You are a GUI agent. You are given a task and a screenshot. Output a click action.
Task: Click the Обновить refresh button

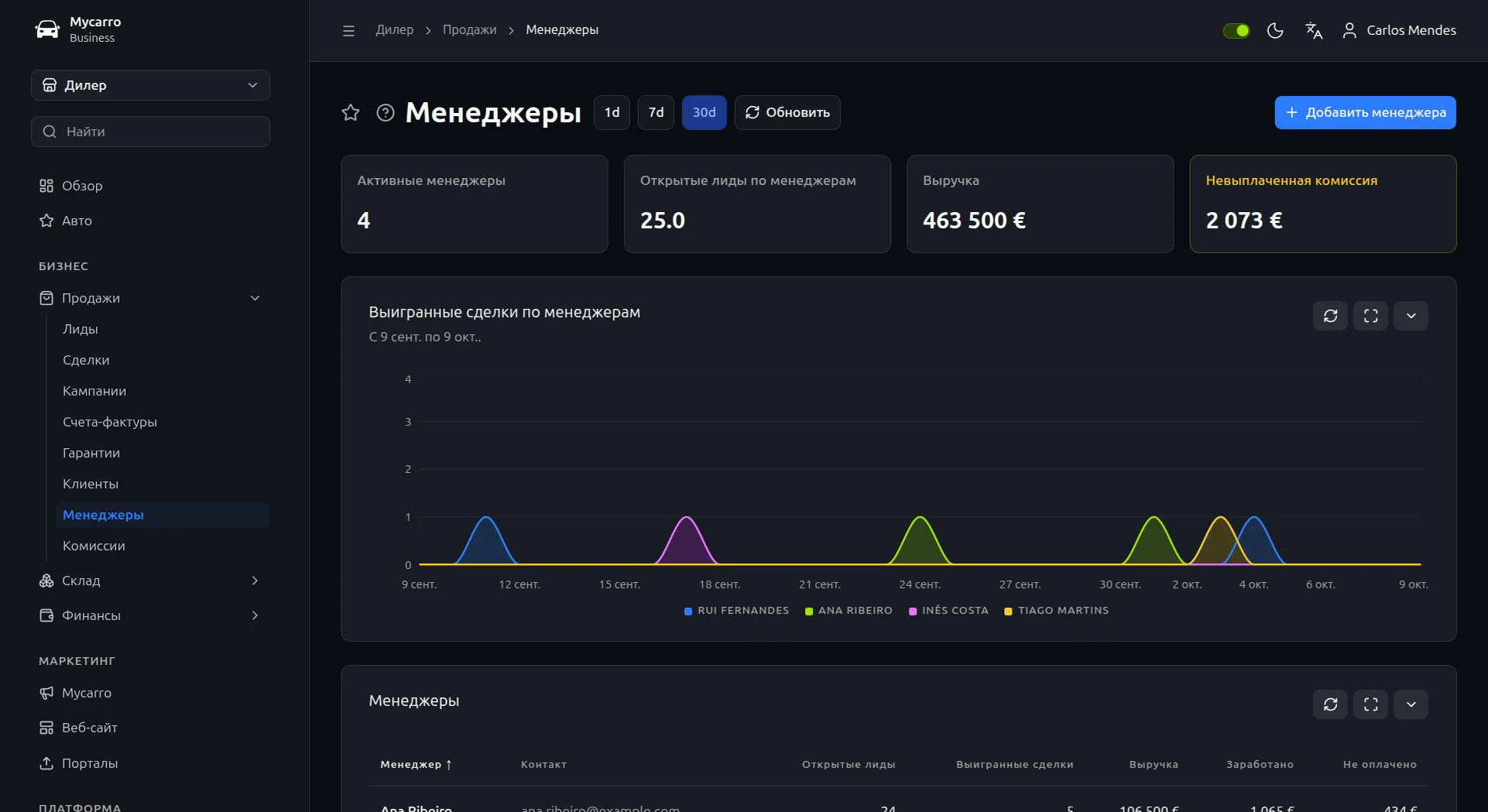[787, 113]
